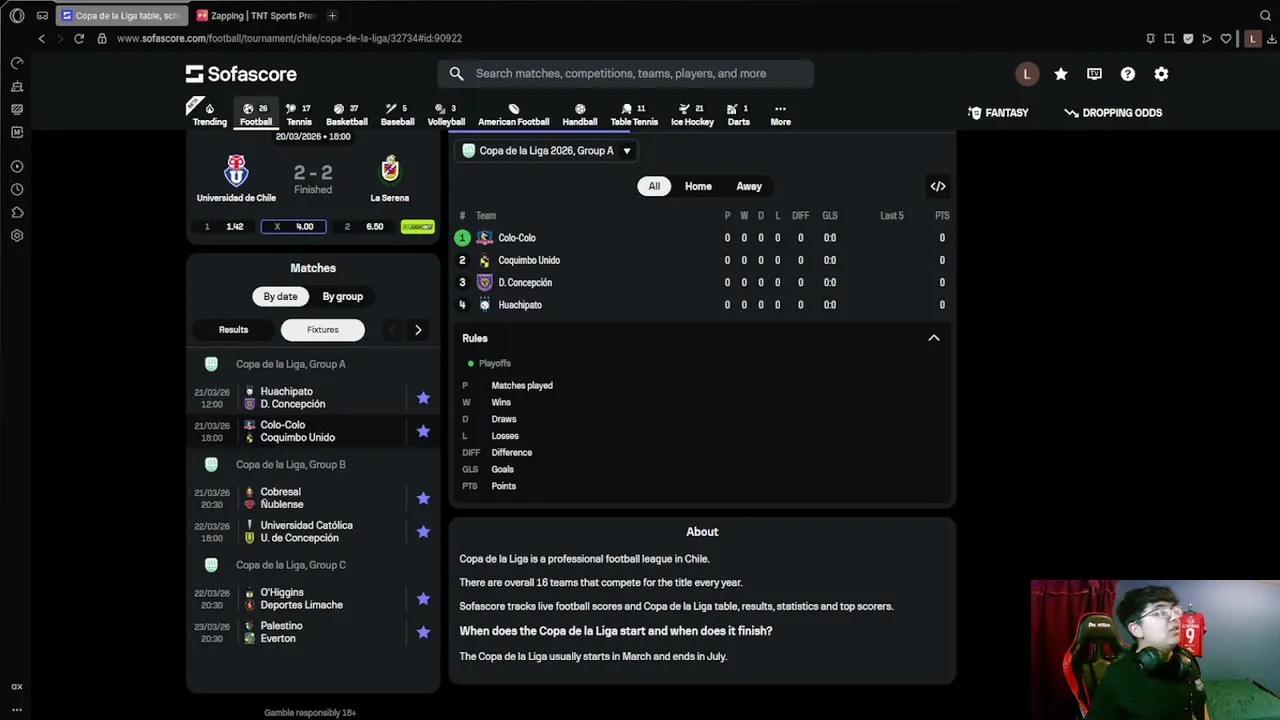The width and height of the screenshot is (1280, 720).
Task: Open Sofascore favourites star icon
Action: tap(1061, 74)
